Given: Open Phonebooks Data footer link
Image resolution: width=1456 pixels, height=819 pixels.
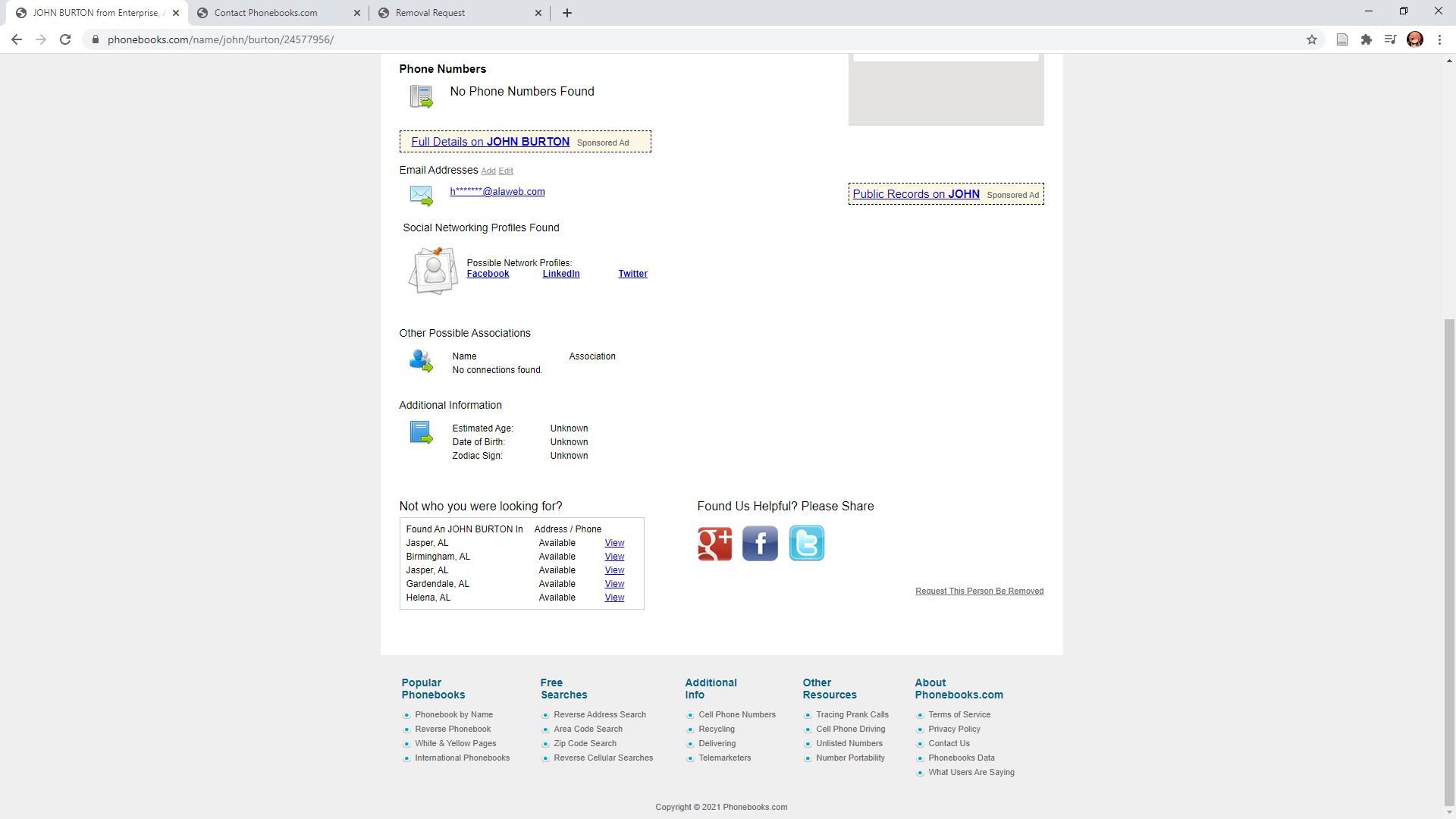Looking at the screenshot, I should [961, 758].
